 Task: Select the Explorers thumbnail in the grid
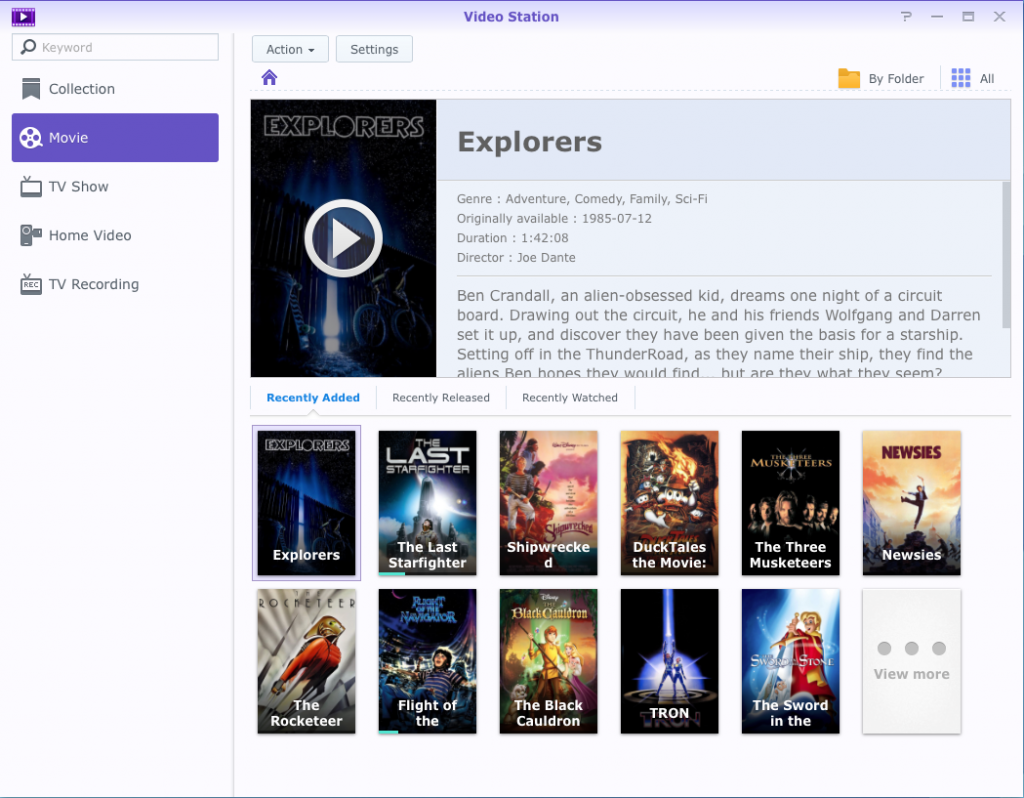(306, 503)
